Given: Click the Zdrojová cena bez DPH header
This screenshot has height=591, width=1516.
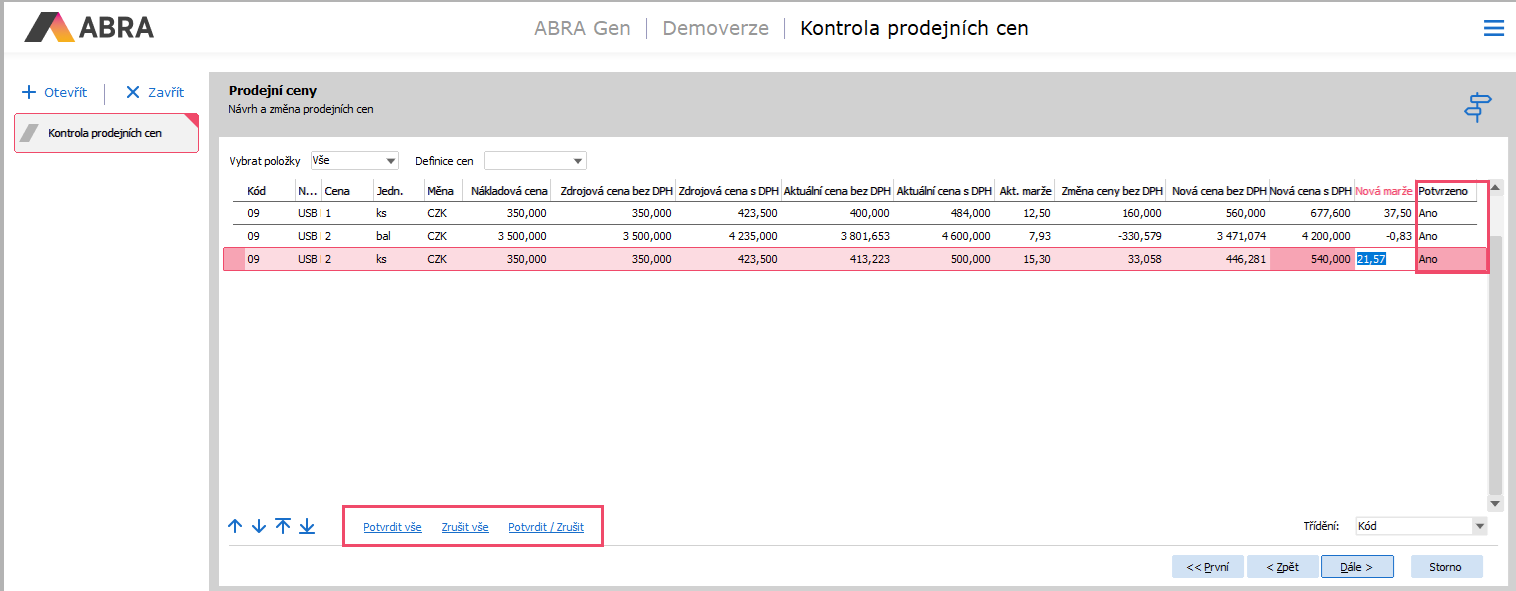Looking at the screenshot, I should click(x=614, y=191).
